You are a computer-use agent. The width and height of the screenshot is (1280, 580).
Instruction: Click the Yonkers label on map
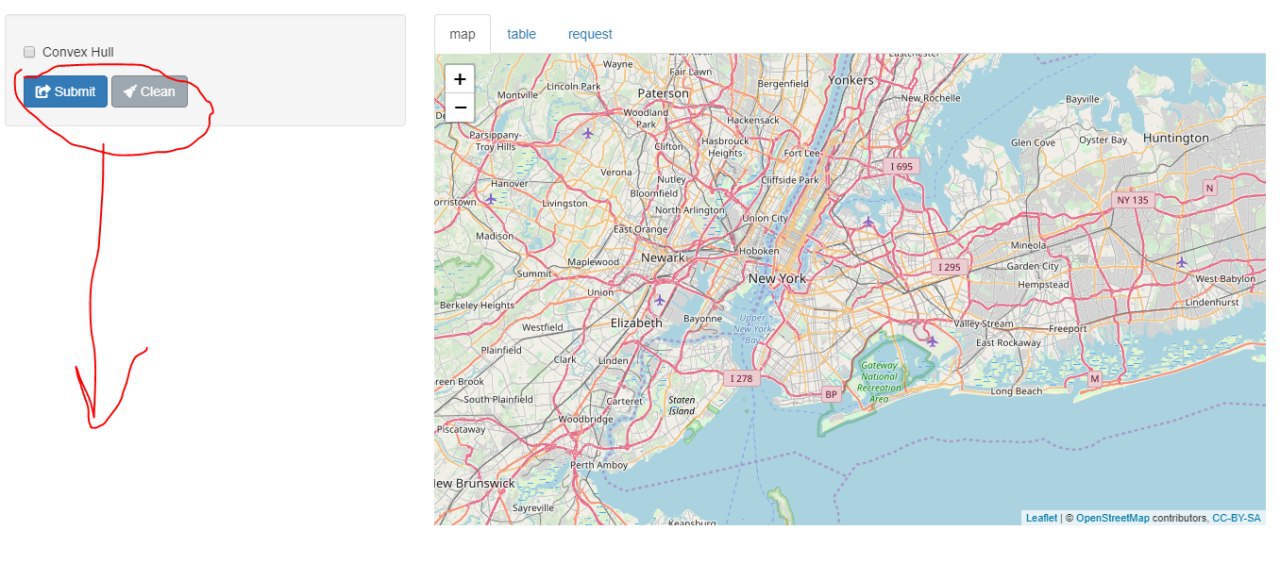tap(851, 80)
